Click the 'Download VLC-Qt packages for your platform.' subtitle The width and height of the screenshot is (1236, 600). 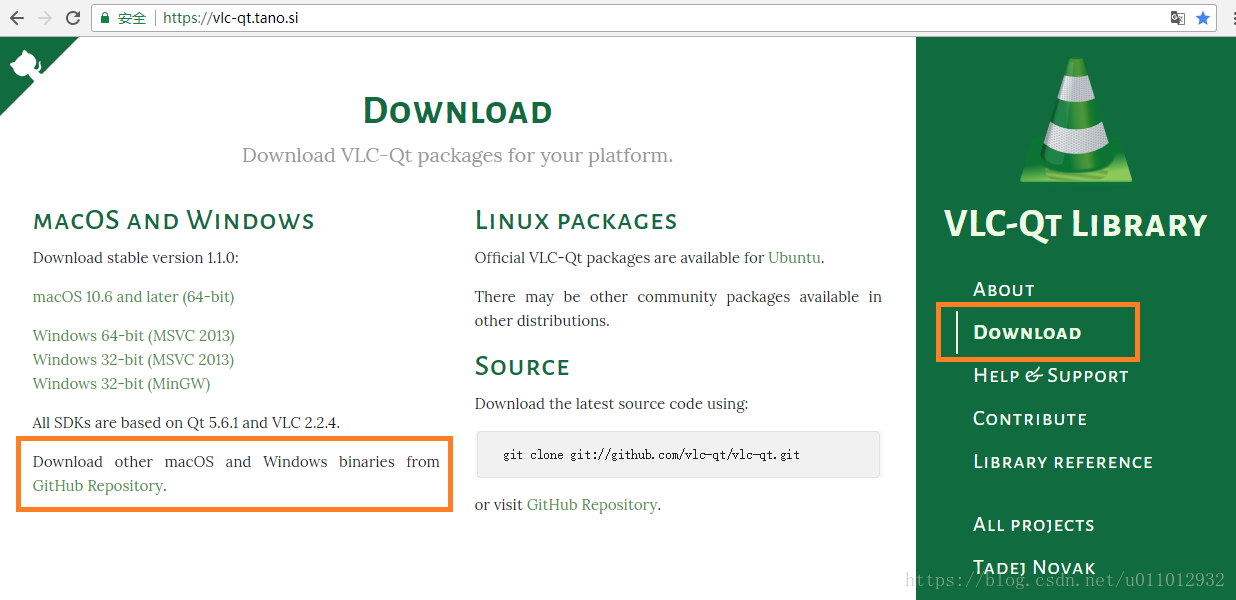tap(457, 156)
